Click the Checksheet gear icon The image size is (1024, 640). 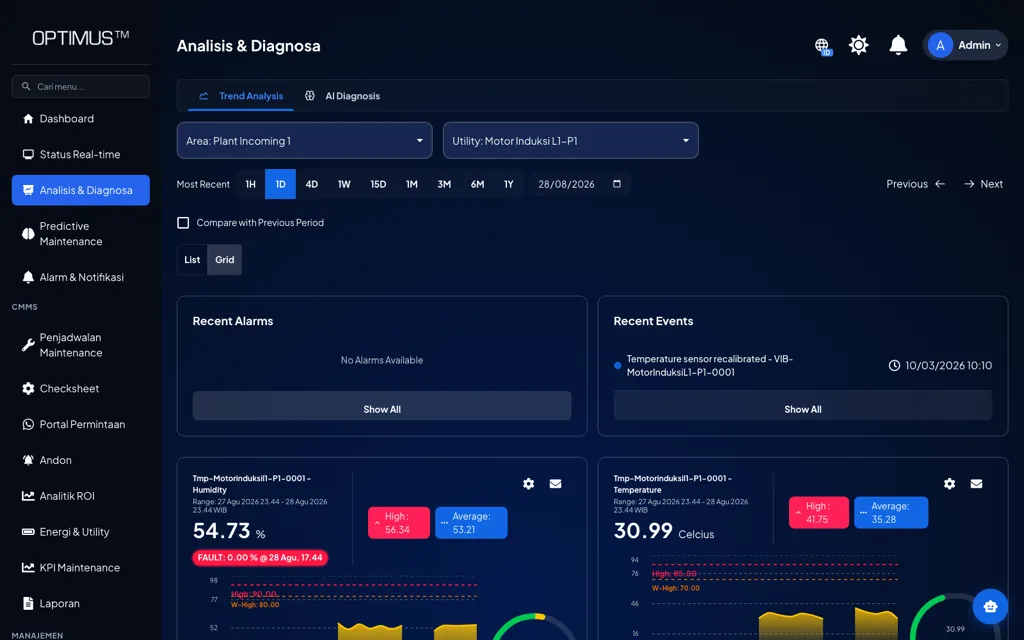(28, 389)
